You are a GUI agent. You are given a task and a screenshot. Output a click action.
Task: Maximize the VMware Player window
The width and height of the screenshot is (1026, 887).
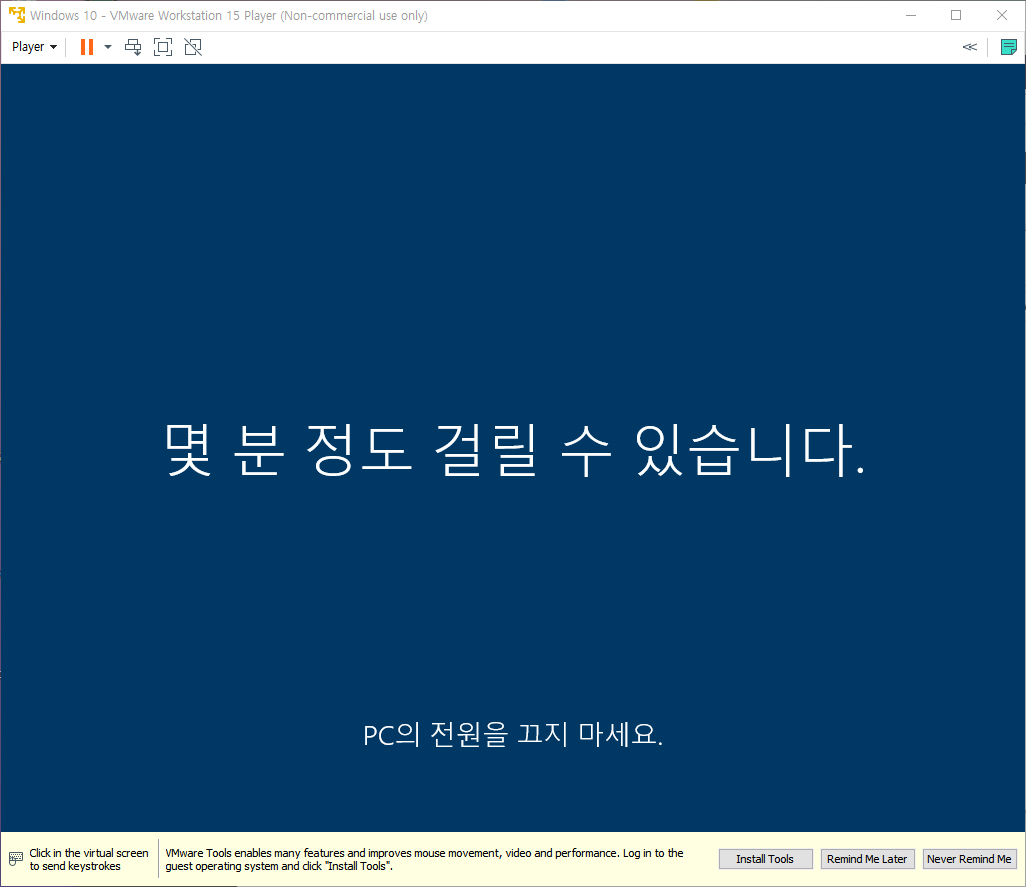click(956, 15)
